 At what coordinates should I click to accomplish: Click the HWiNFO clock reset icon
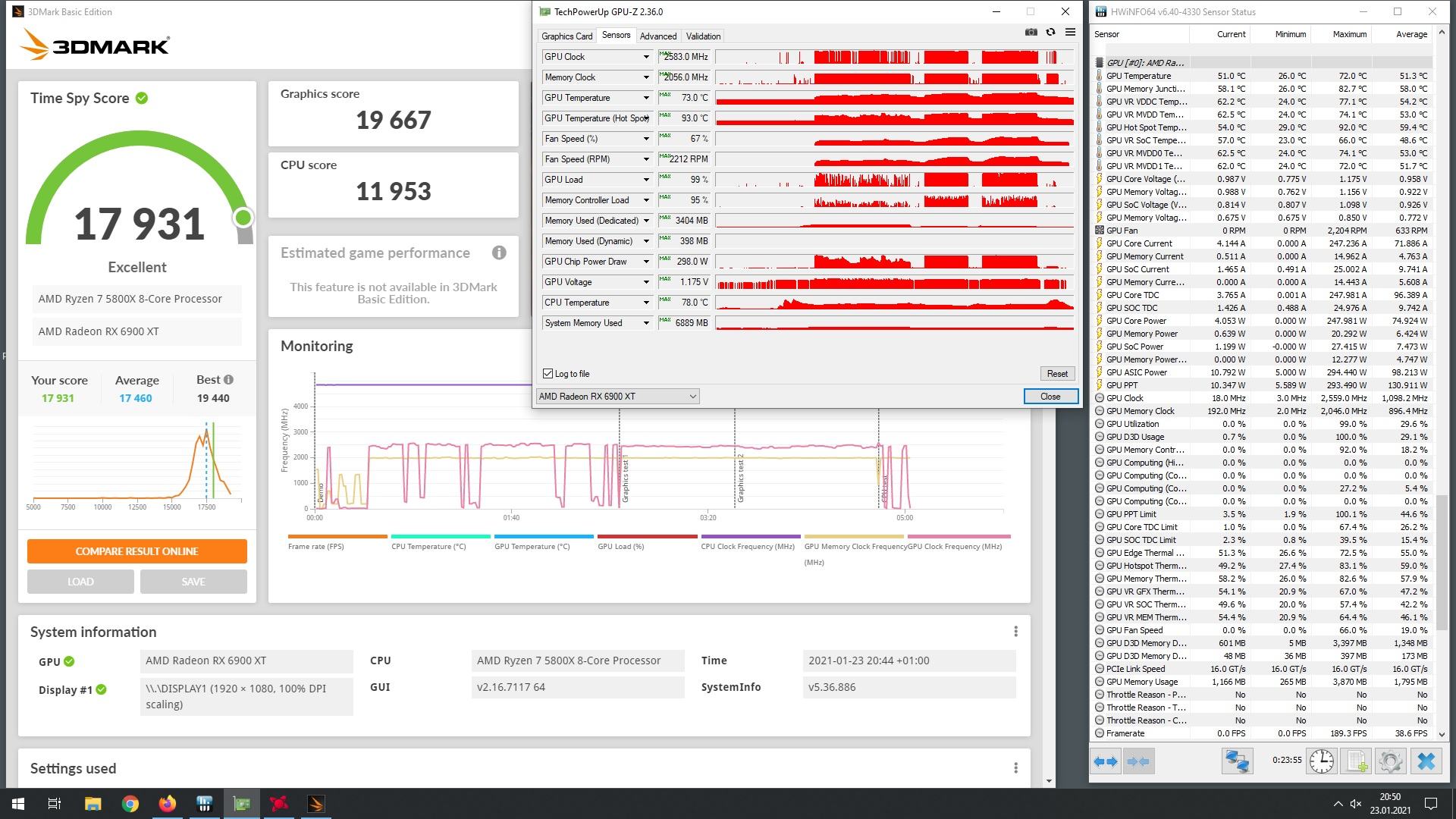click(1321, 761)
